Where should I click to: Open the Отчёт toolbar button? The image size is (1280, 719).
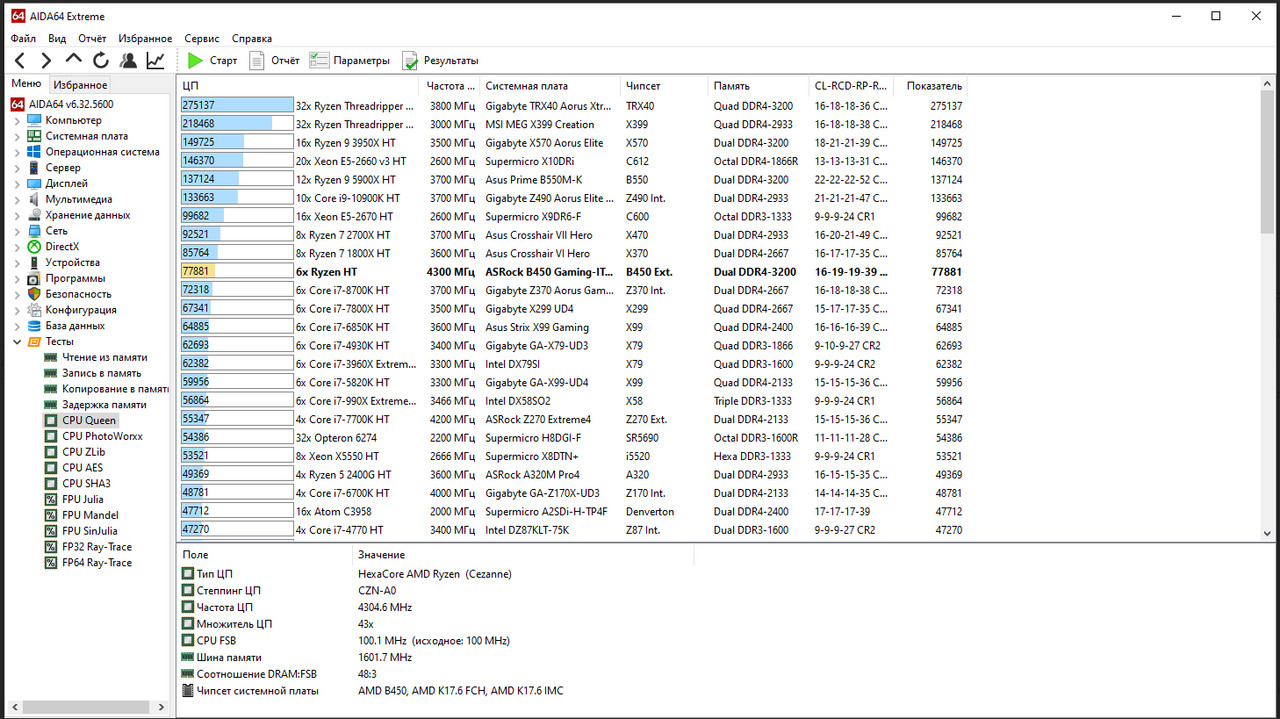pos(274,61)
